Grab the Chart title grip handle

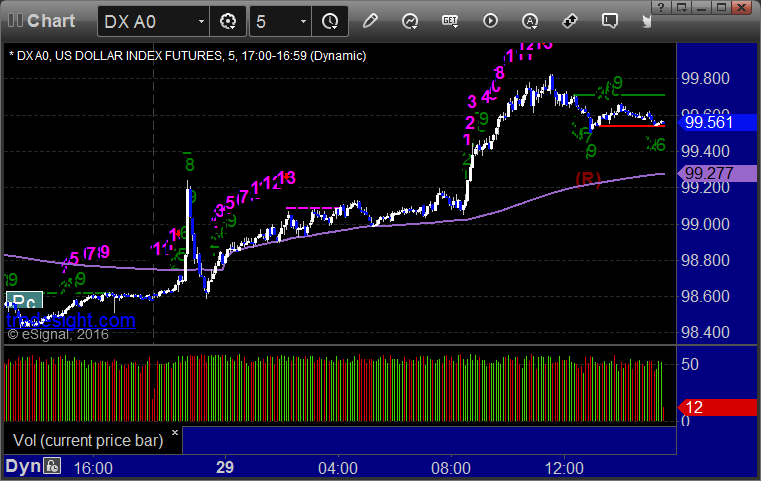pos(15,20)
